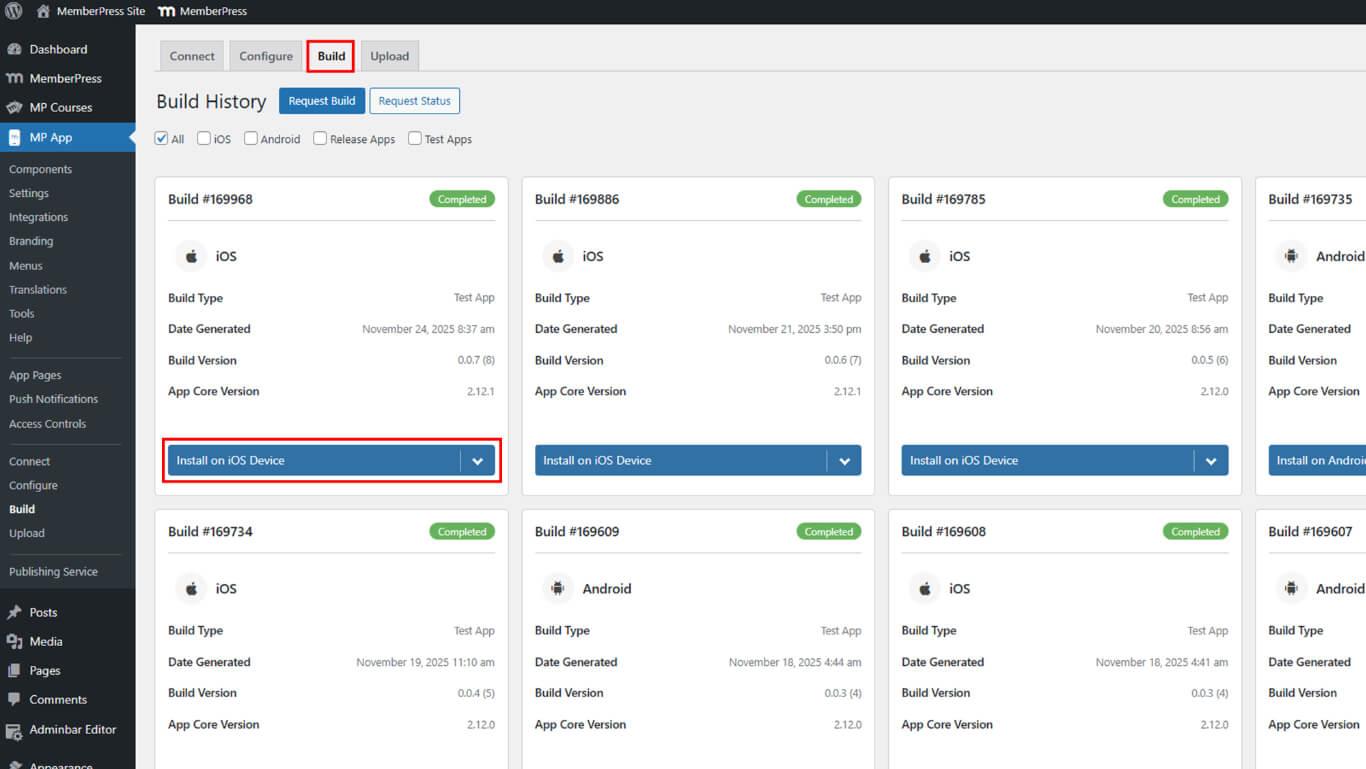Viewport: 1366px width, 769px height.
Task: Open Media library from sidebar
Action: [x=45, y=641]
